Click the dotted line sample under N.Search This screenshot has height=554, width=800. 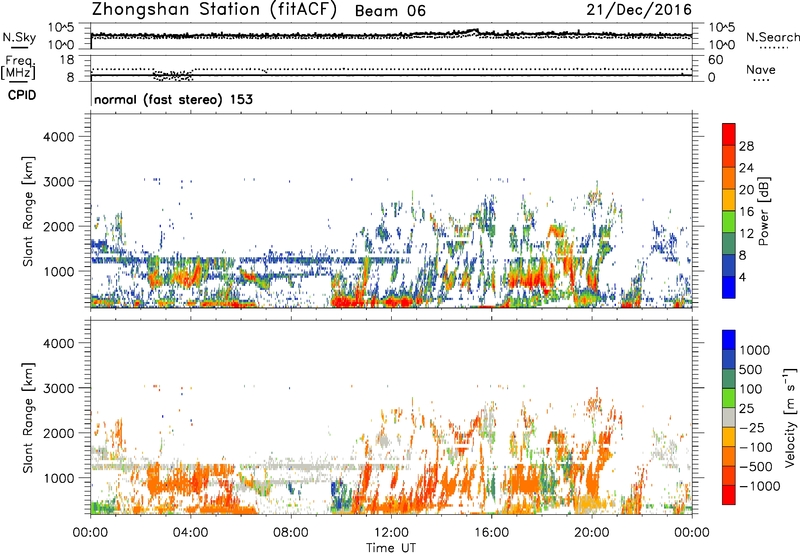[x=773, y=48]
